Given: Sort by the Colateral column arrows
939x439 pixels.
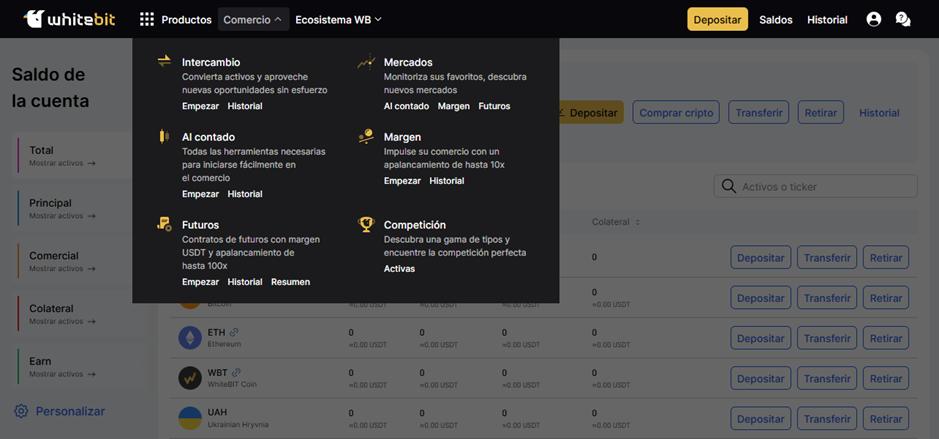Looking at the screenshot, I should click(638, 222).
